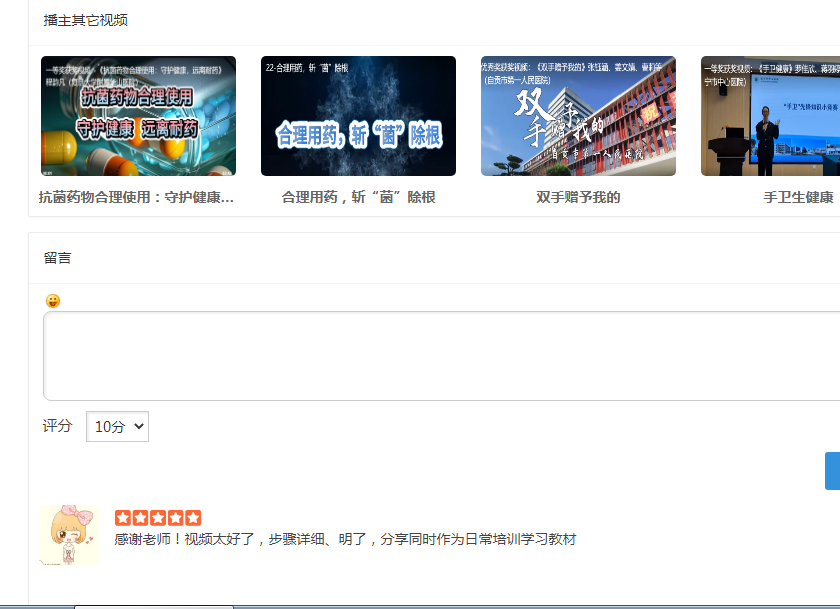Click inside the 留言 comment text box
This screenshot has width=840, height=609.
[440, 356]
